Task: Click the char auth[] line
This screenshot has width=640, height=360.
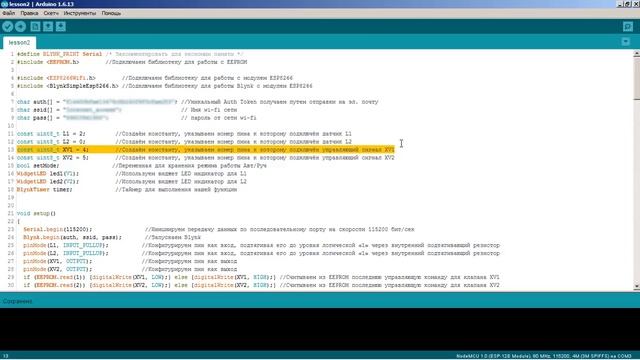Action: (198, 102)
